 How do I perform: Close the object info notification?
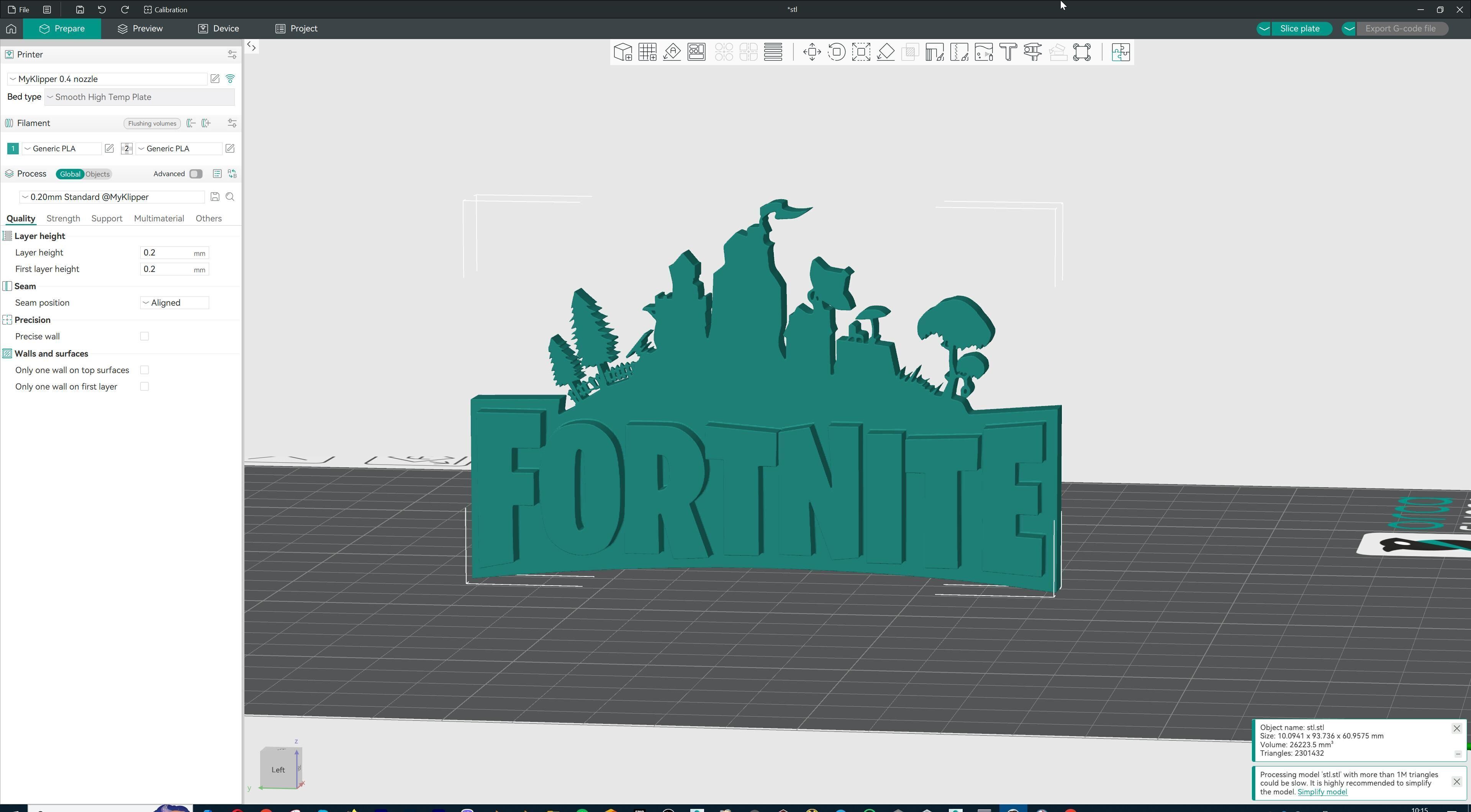point(1457,729)
